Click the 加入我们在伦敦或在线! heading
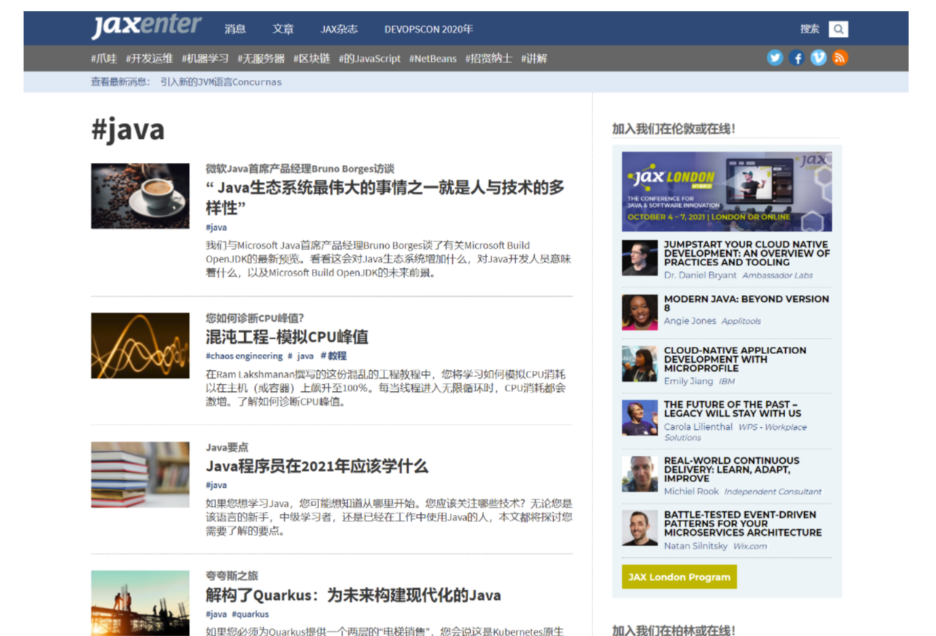This screenshot has width=936, height=636. coord(673,128)
